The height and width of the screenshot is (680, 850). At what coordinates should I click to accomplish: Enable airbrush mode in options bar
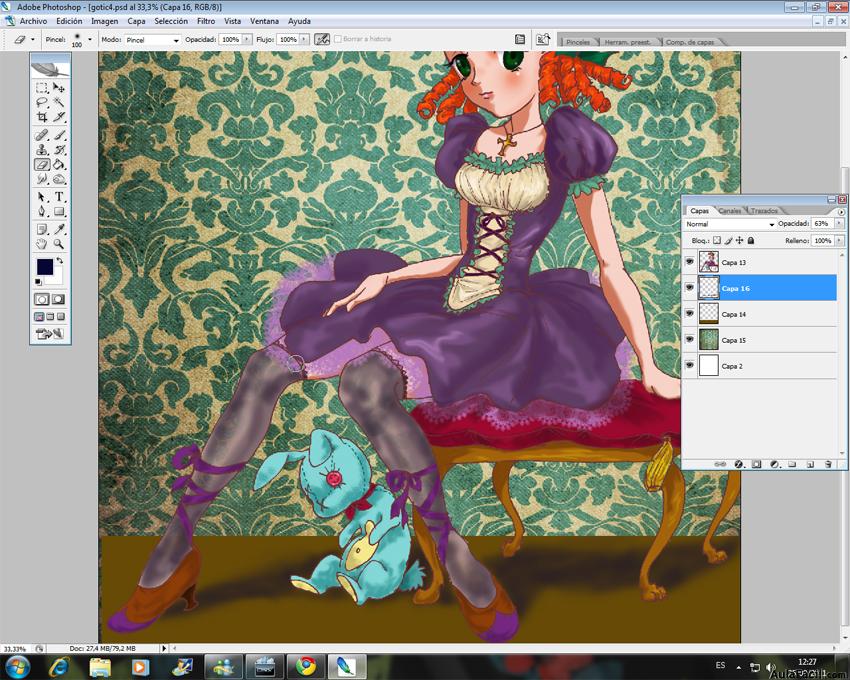322,39
